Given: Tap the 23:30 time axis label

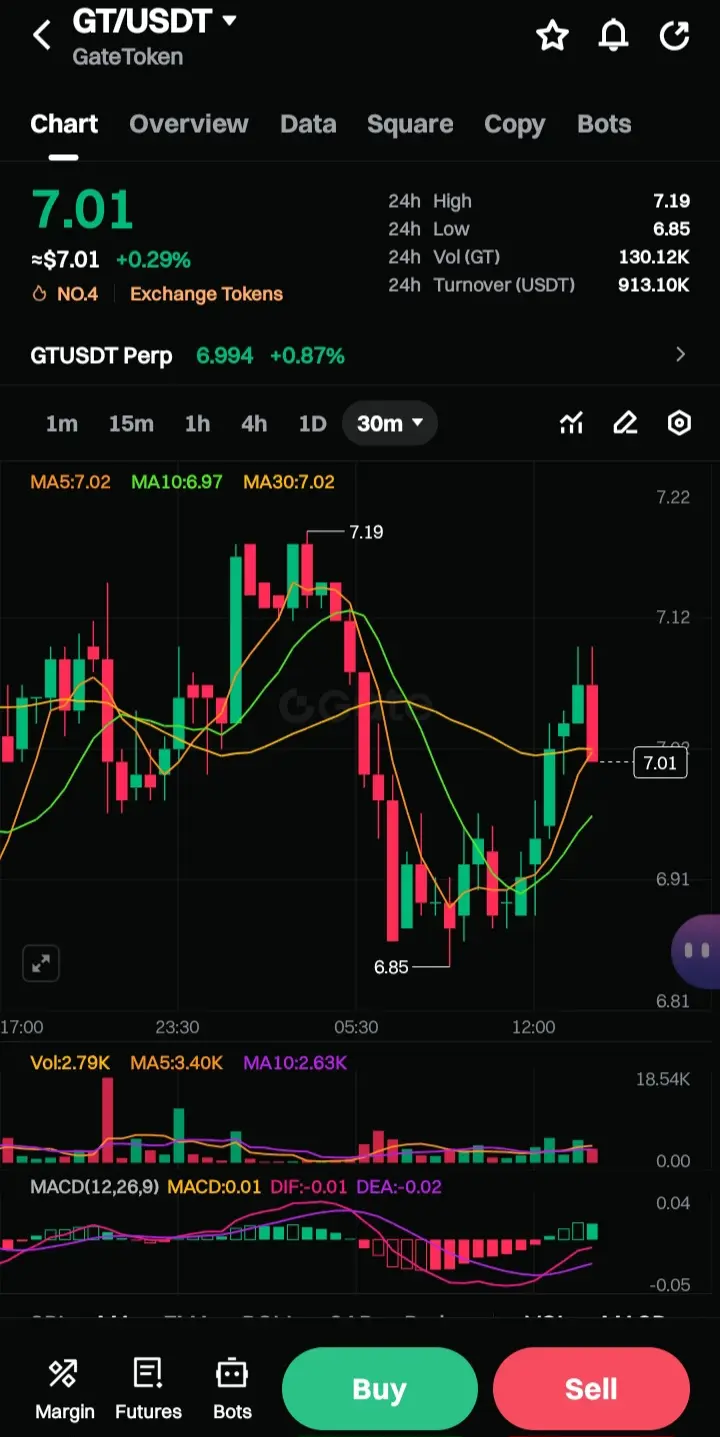Looking at the screenshot, I should coord(177,1027).
